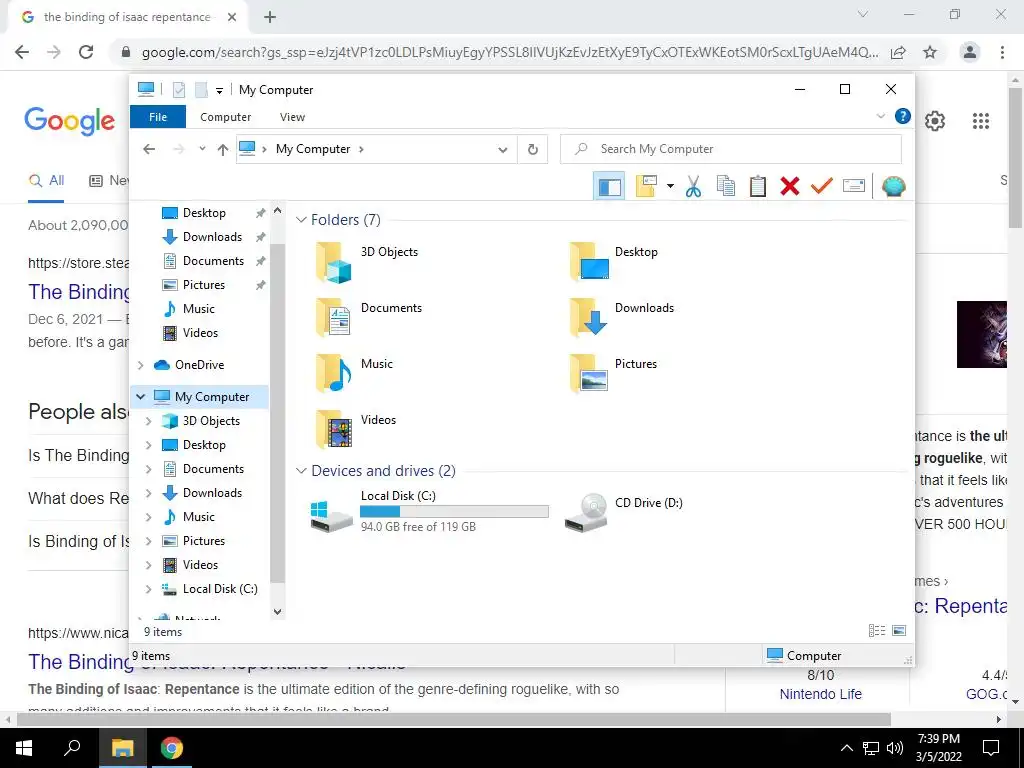Click the taskbar search magnifier
This screenshot has height=768, width=1024.
tap(72, 748)
